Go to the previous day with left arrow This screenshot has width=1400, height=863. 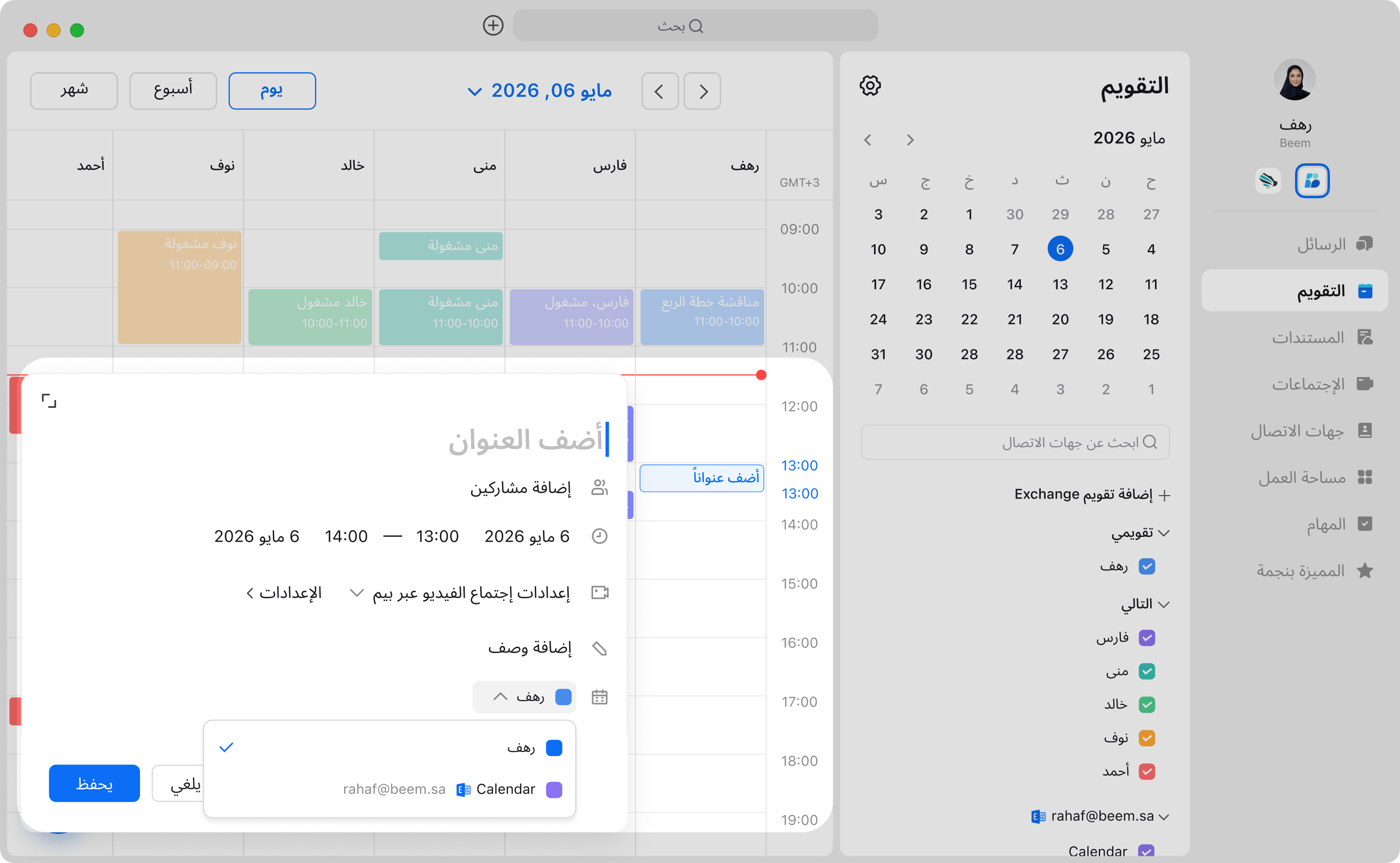[x=660, y=91]
